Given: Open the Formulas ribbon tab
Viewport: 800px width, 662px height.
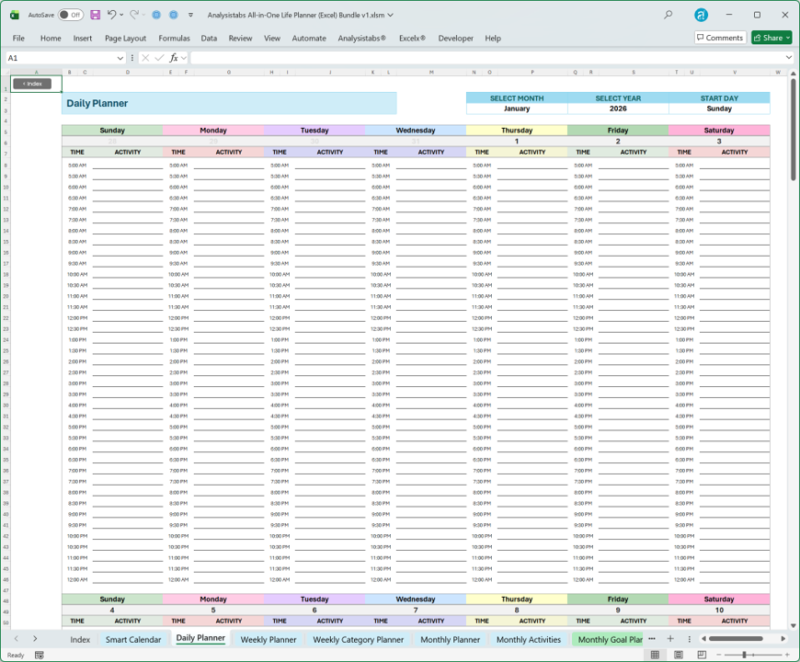Looking at the screenshot, I should [x=174, y=38].
